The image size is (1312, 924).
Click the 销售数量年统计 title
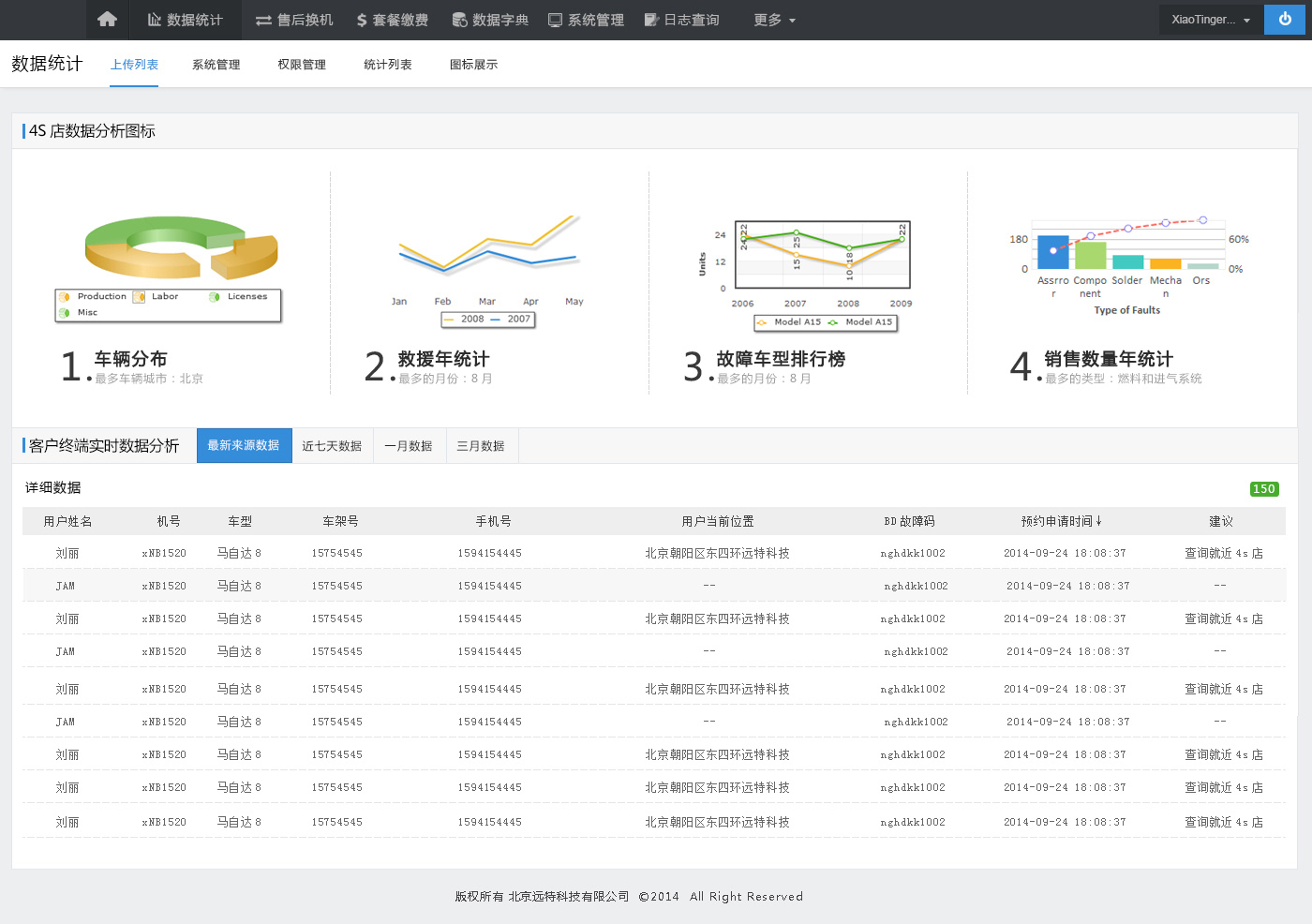tap(1109, 359)
